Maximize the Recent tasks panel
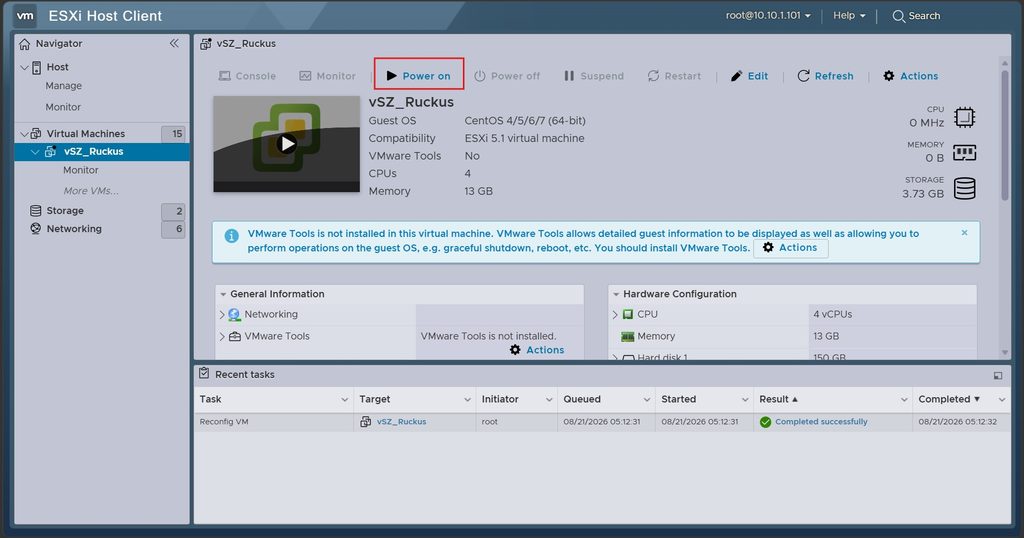The image size is (1024, 538). coord(998,375)
